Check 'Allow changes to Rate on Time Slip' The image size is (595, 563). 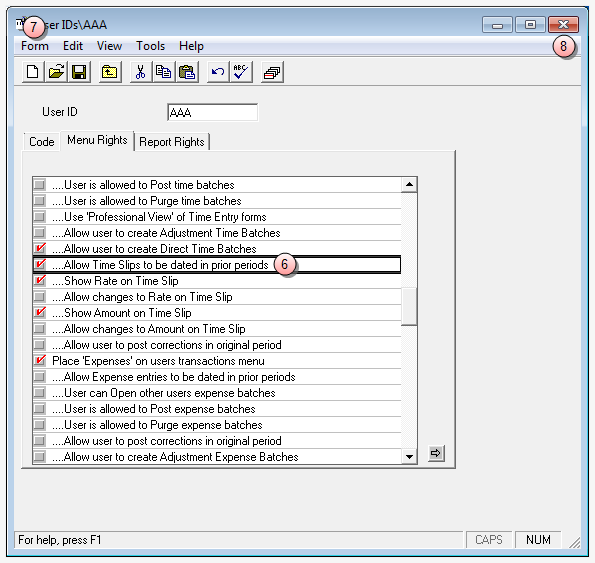[x=39, y=297]
